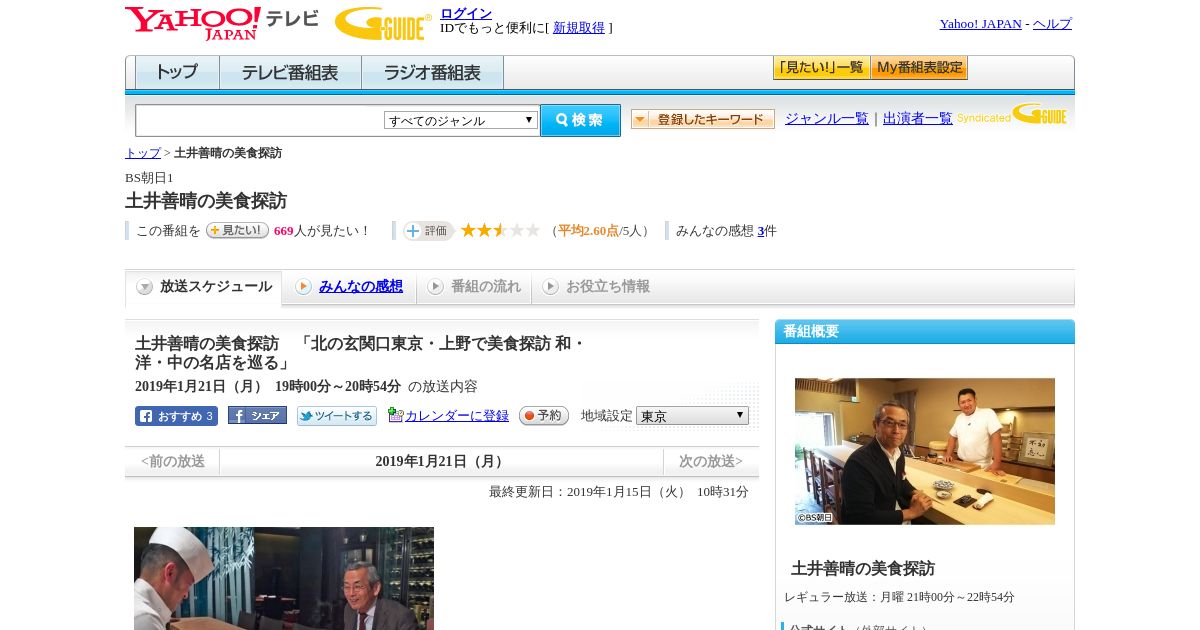Open the 番組概要 program photo thumbnail
1200x630 pixels.
925,451
